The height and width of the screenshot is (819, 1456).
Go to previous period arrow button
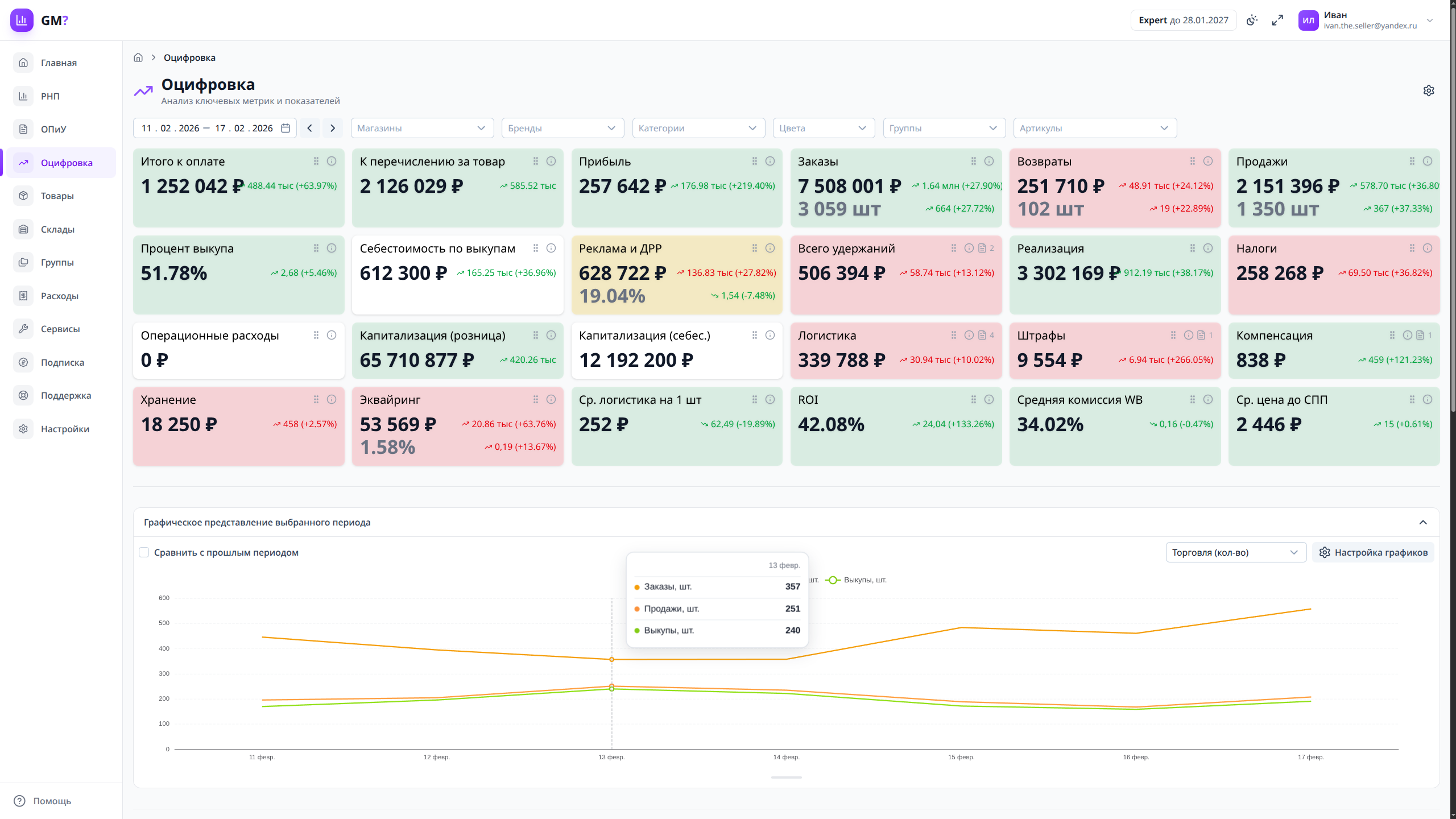[x=310, y=128]
